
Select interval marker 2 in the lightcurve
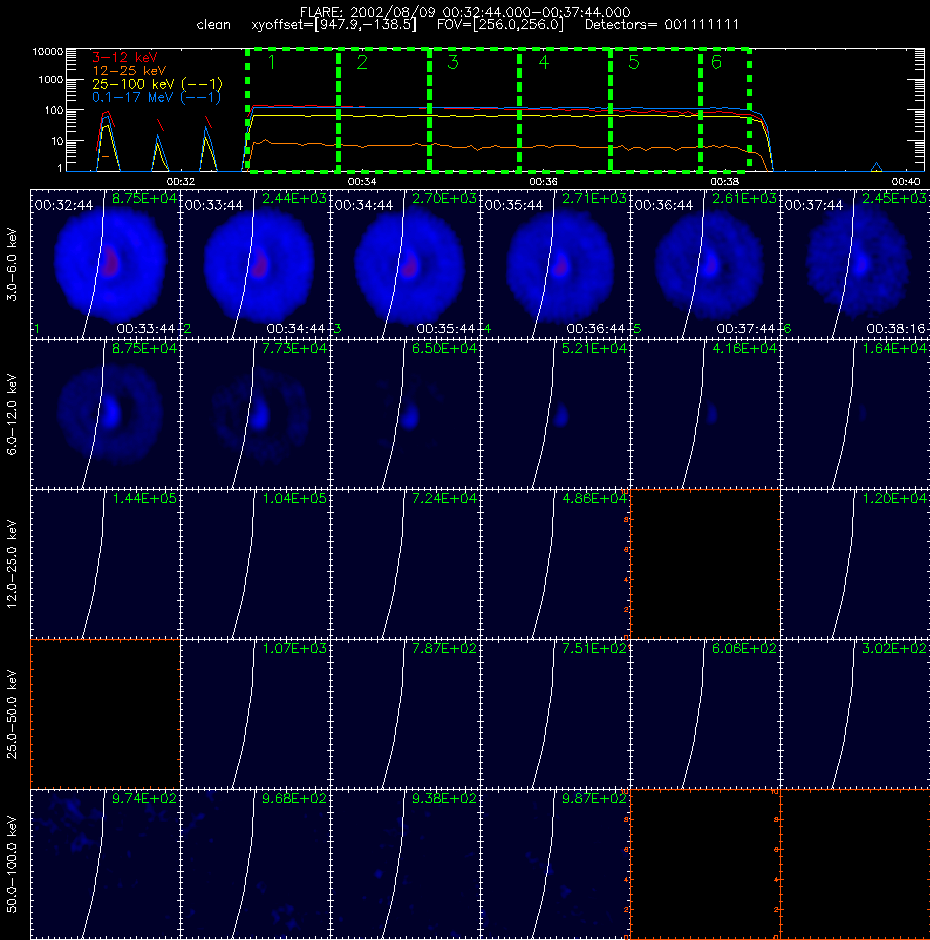coord(362,62)
